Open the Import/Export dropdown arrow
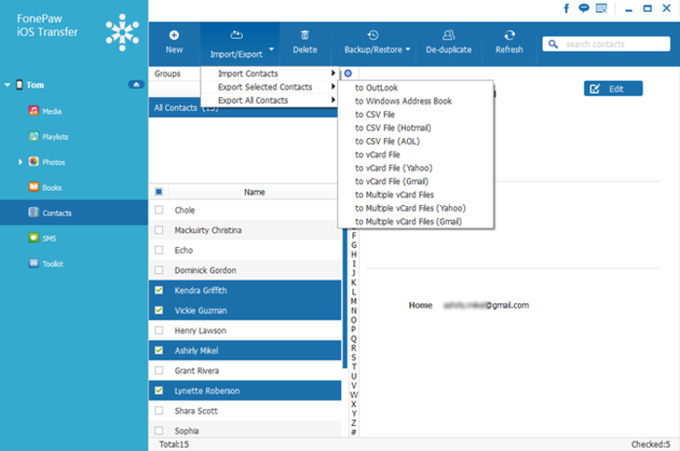 coord(271,49)
